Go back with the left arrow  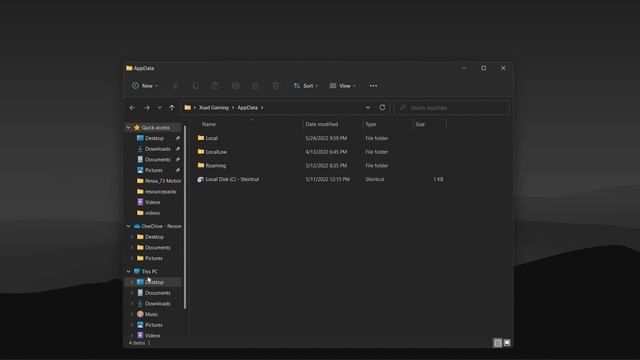[132, 108]
